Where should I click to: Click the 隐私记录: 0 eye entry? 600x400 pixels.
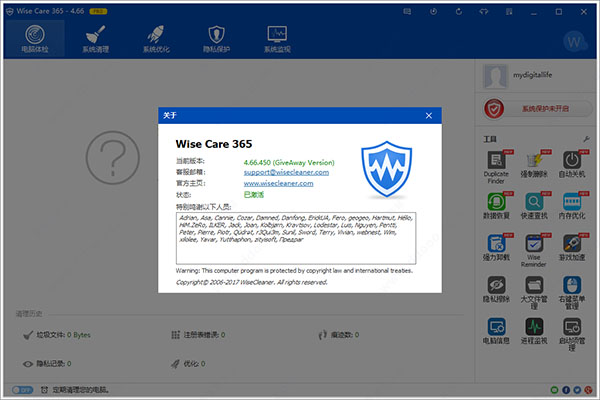pyautogui.click(x=47, y=364)
